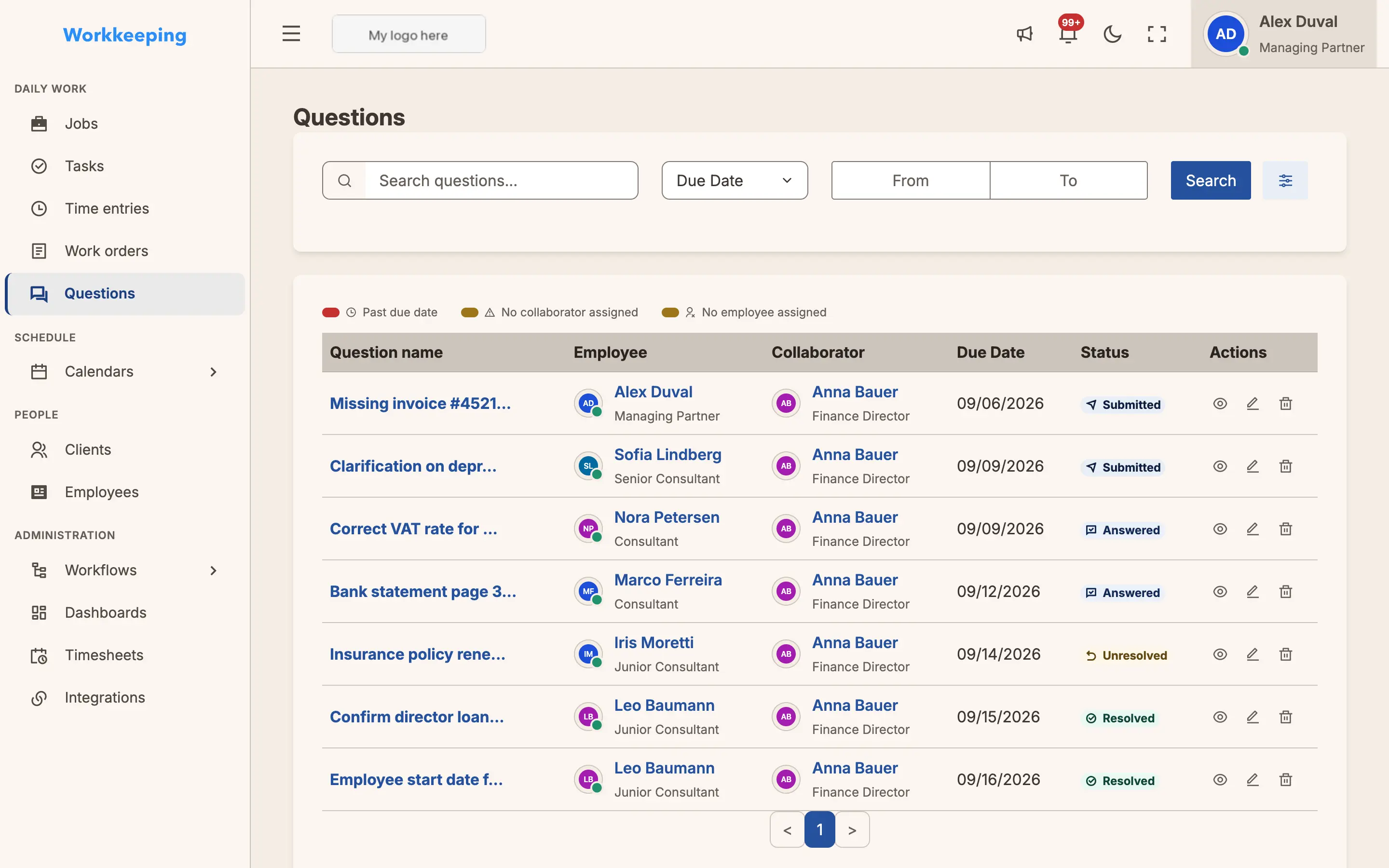This screenshot has width=1389, height=868.
Task: Delete the Correct VAT rate question
Action: (x=1285, y=529)
